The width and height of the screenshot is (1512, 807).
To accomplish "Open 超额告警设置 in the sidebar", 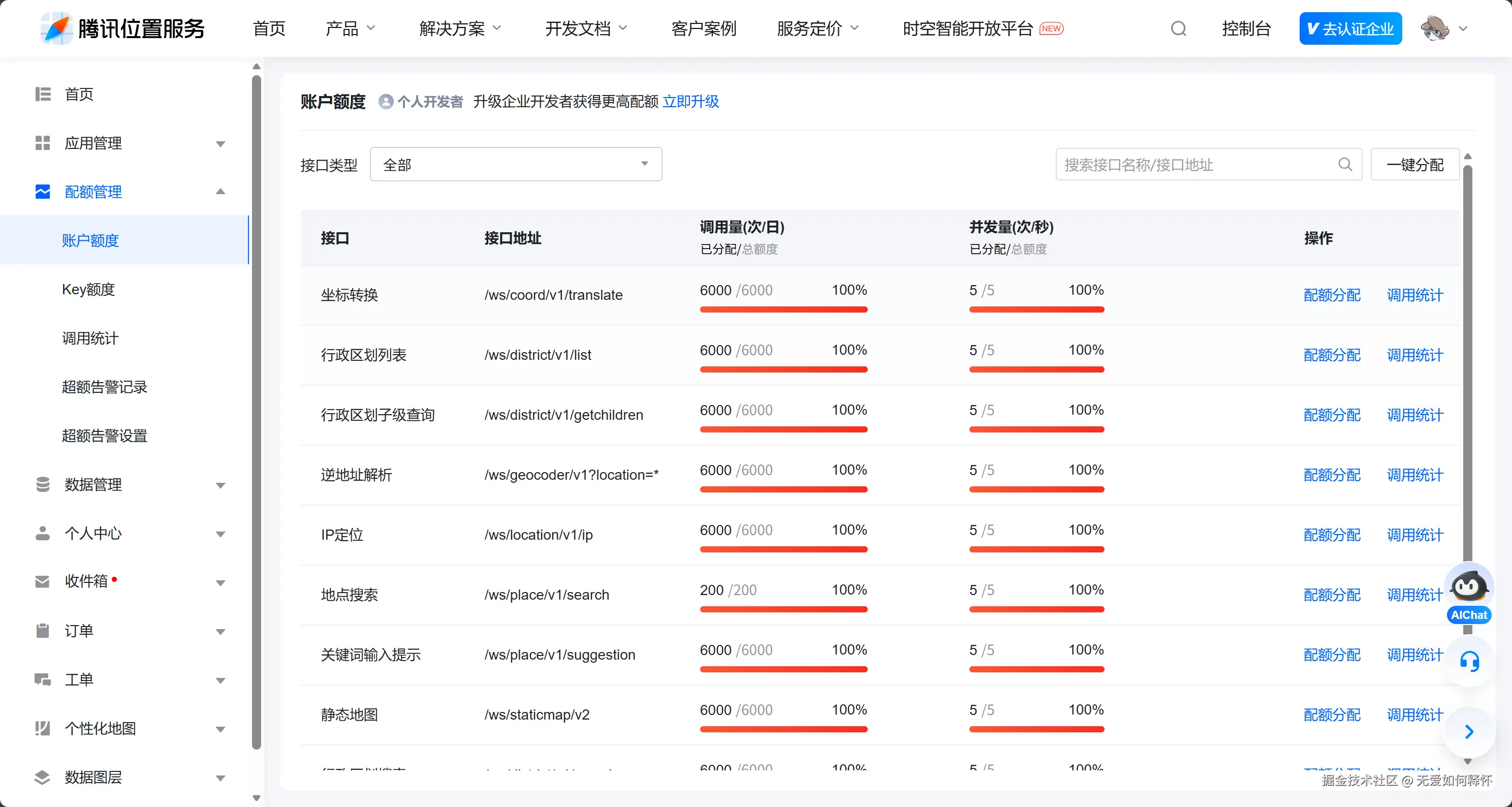I will coord(105,436).
